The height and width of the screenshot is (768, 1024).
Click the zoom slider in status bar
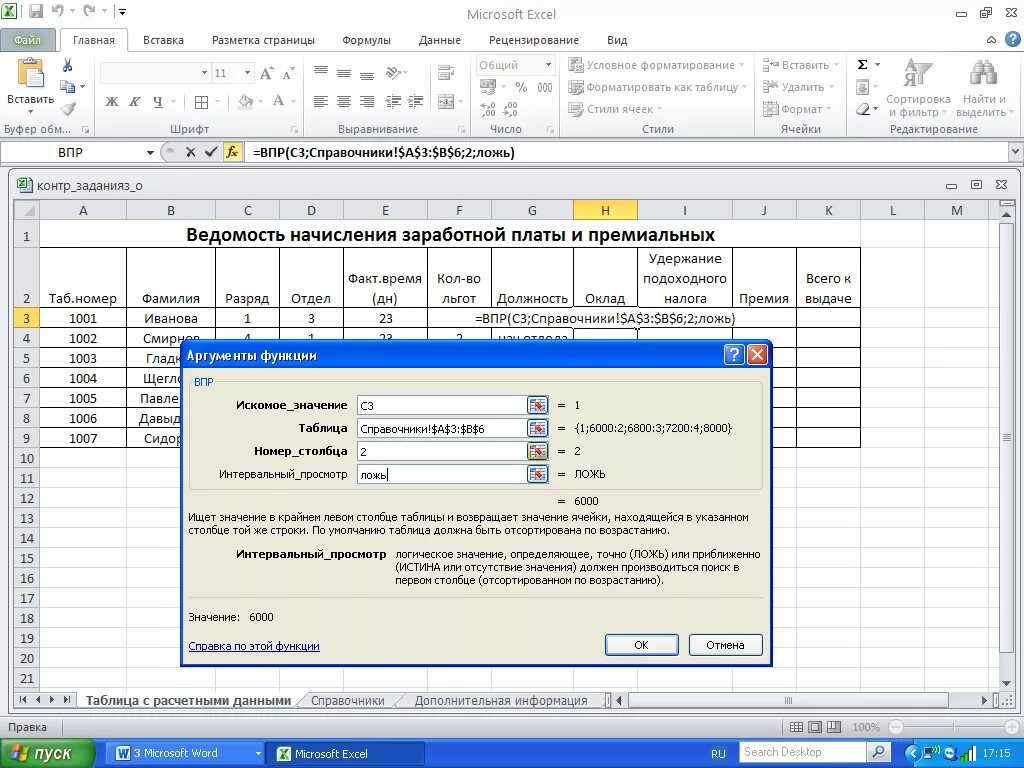[x=952, y=727]
